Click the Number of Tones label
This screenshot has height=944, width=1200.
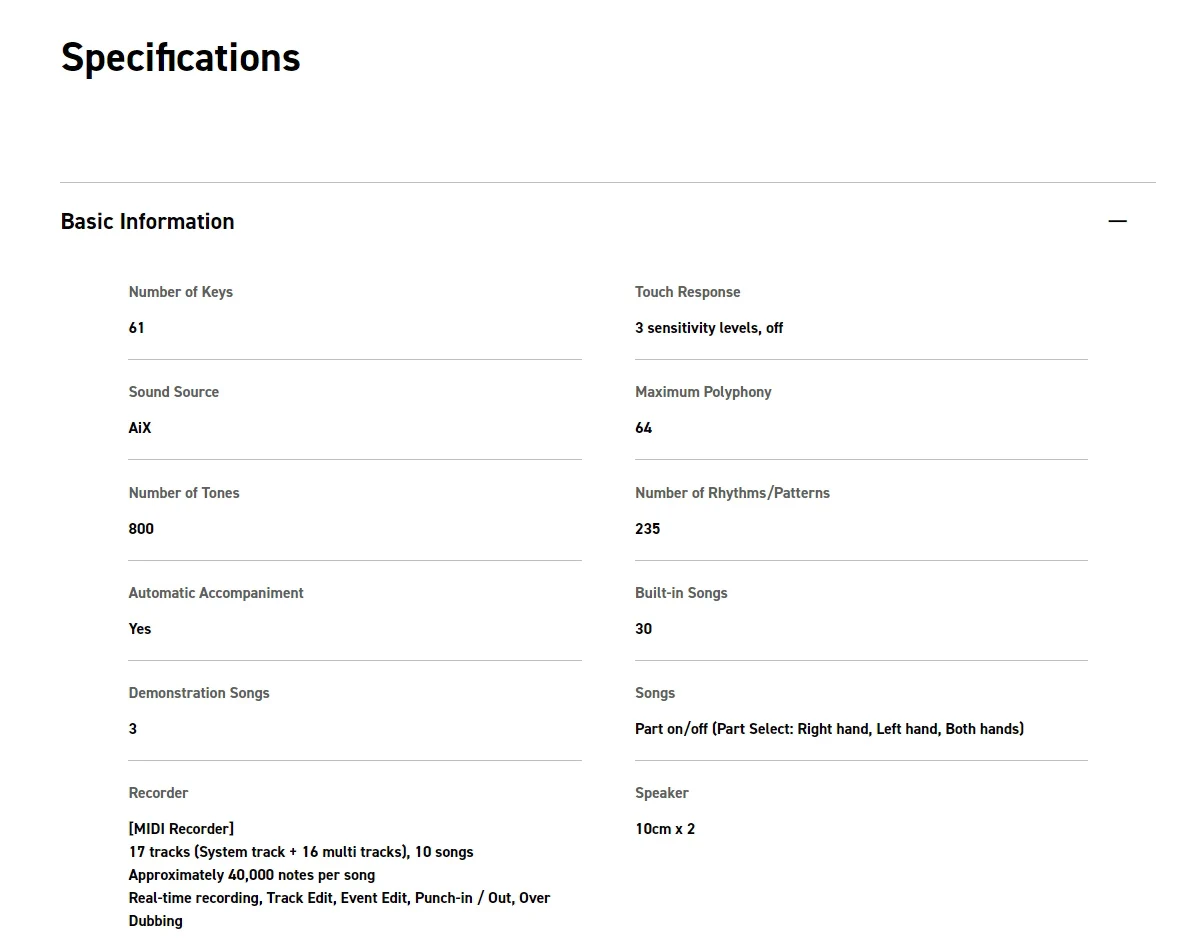pyautogui.click(x=184, y=493)
